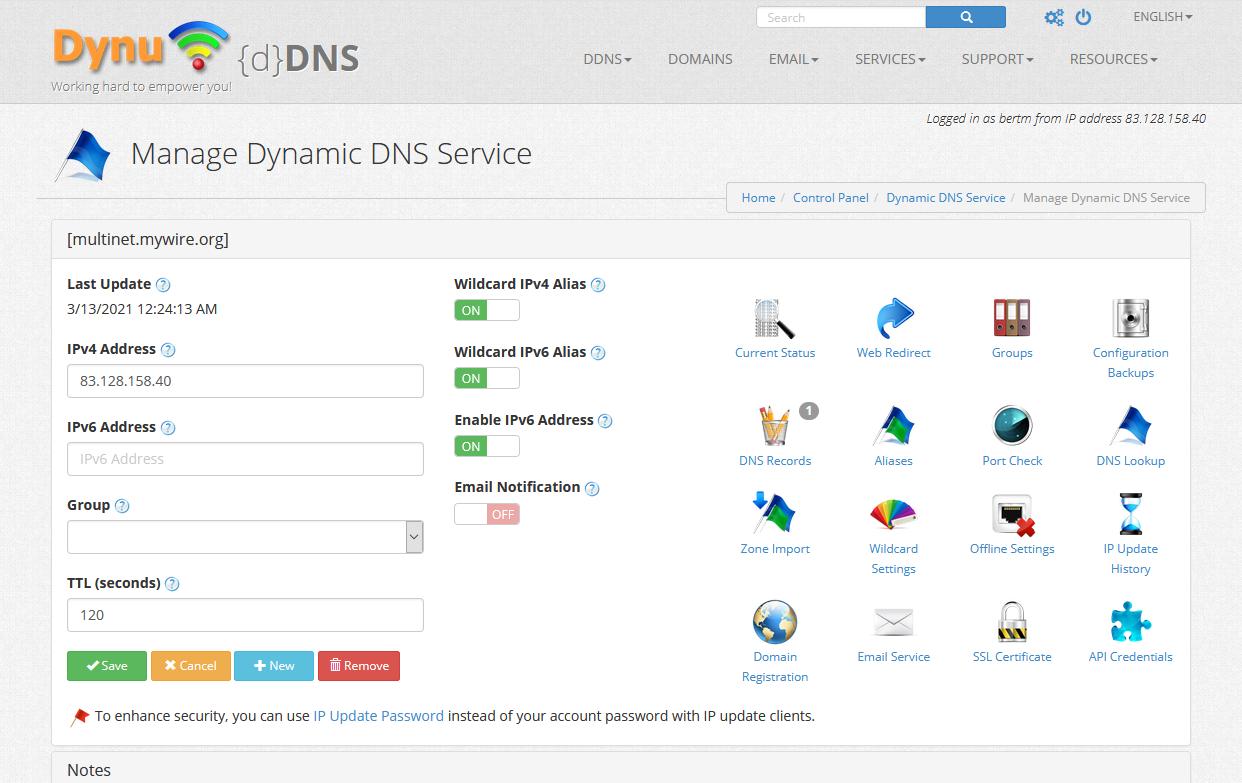Open the IP Update Password link
The height and width of the screenshot is (783, 1242).
[378, 716]
